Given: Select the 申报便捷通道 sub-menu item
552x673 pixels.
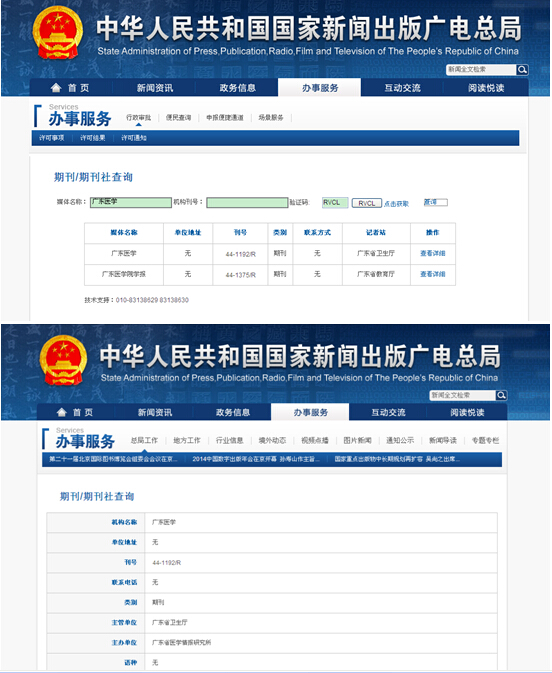Looking at the screenshot, I should (224, 118).
